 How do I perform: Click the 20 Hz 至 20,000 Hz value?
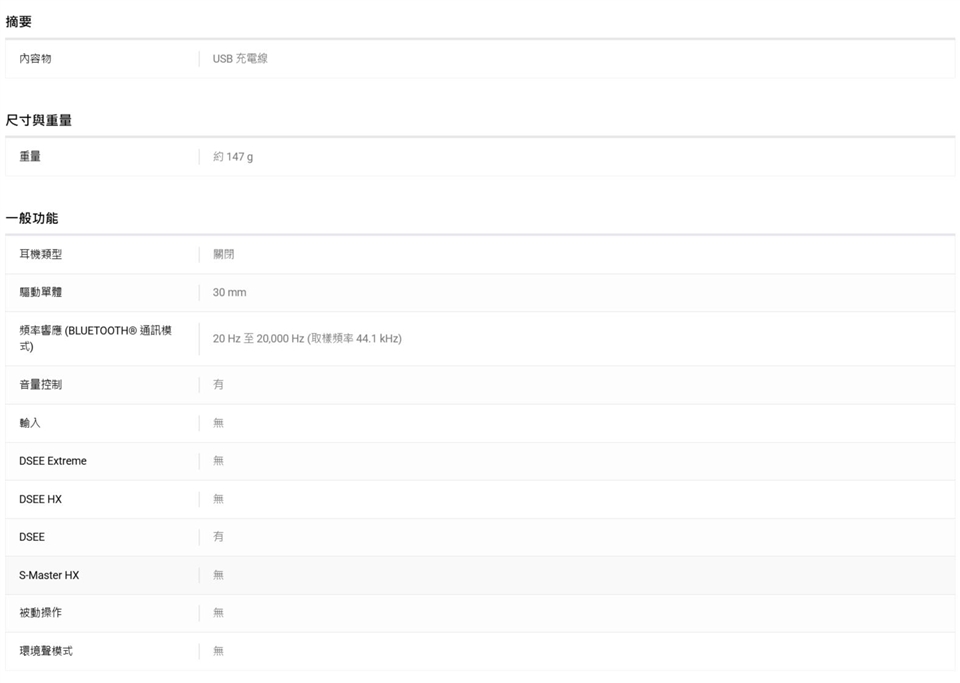tap(307, 339)
